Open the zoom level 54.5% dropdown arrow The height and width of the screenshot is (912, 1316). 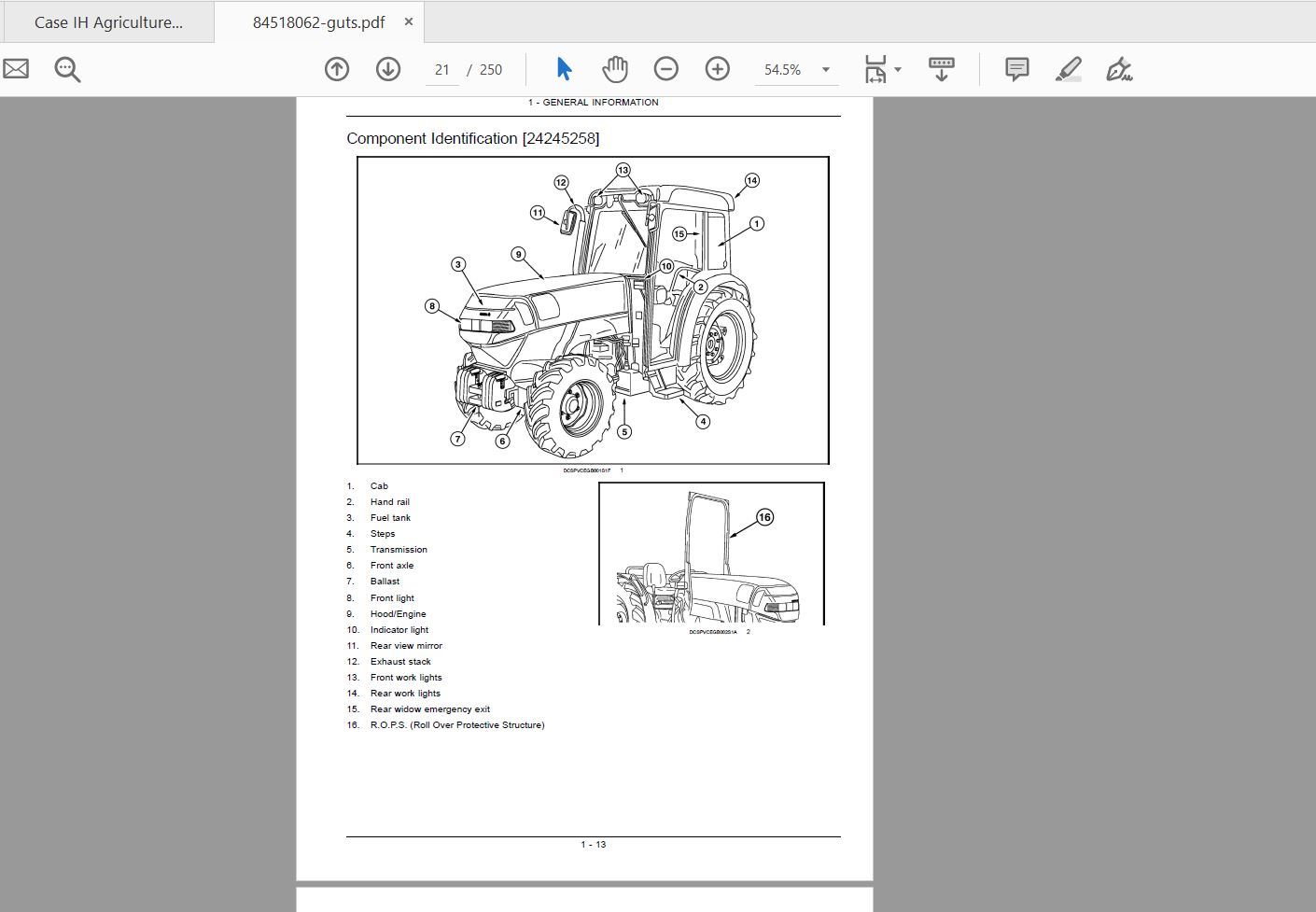(x=826, y=70)
